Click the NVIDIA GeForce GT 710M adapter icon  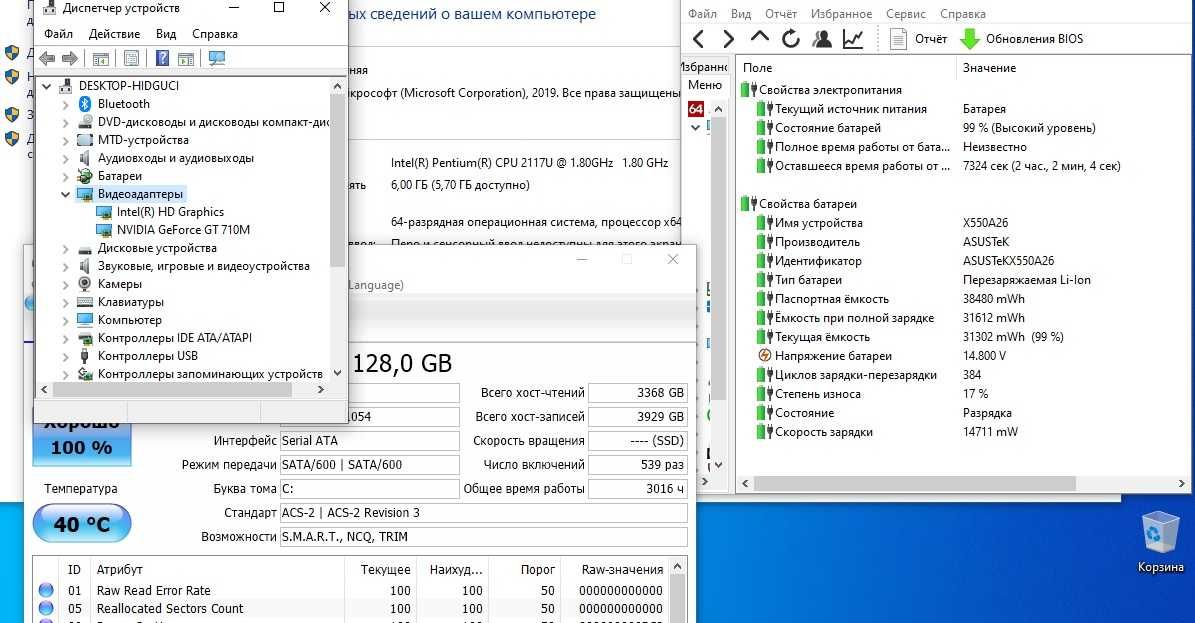[104, 230]
